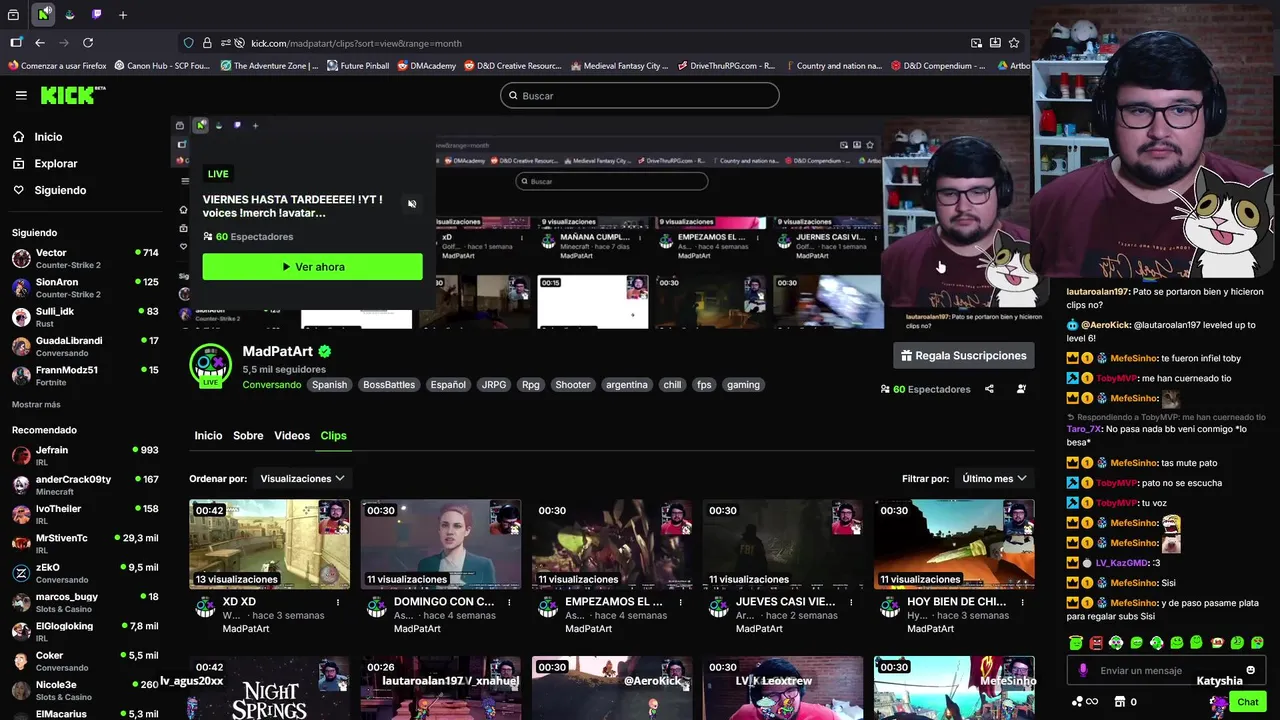The width and height of the screenshot is (1280, 720).
Task: Click the MadPatArt channel avatar
Action: 210,365
